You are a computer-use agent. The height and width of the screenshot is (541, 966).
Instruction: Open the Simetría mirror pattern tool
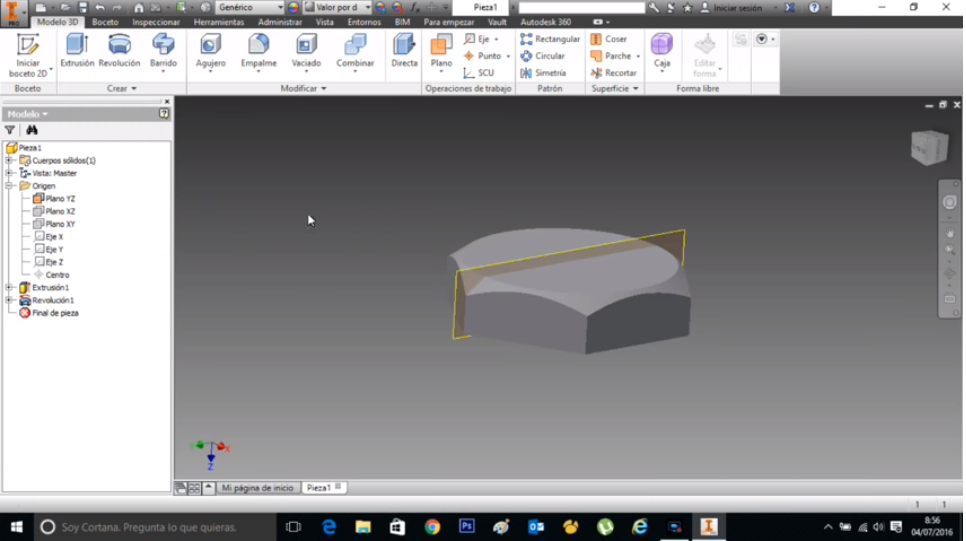543,73
